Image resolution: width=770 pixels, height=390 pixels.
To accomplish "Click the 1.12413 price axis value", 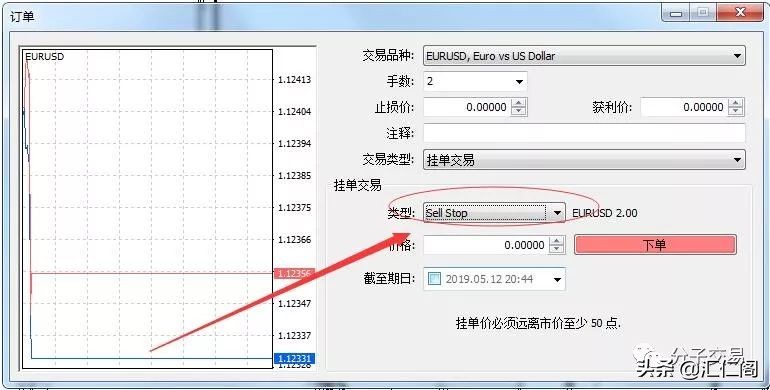I will point(294,80).
